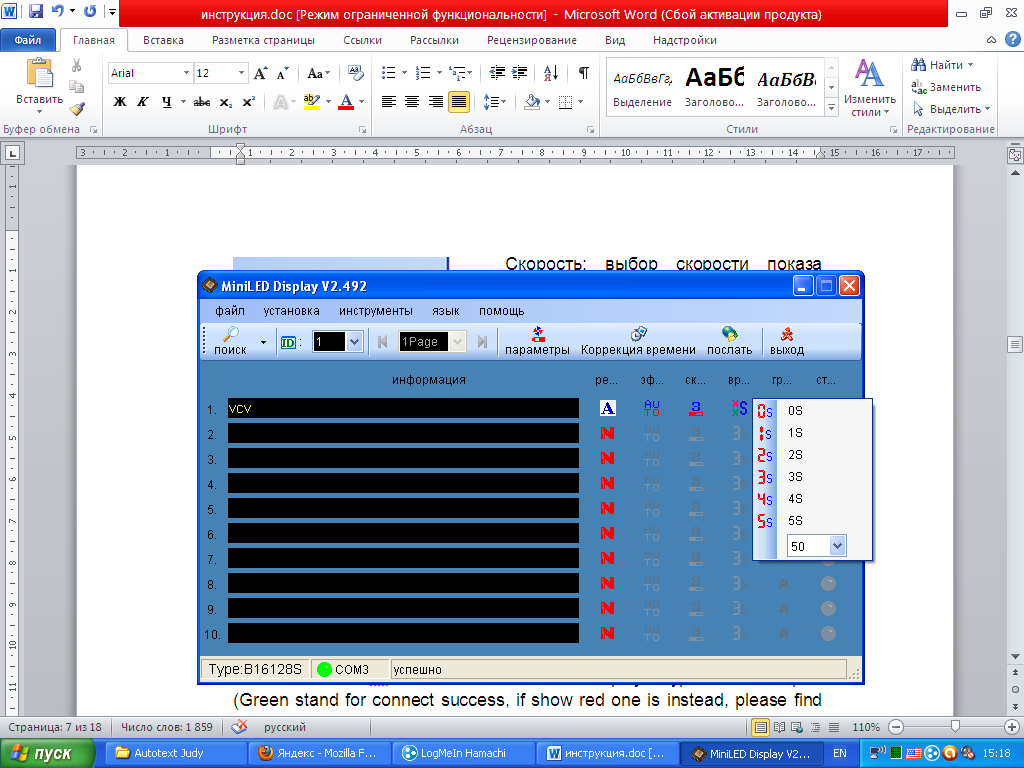Open поиск dropdown arrow in MiniLED
Viewport: 1024px width, 768px height.
click(263, 342)
